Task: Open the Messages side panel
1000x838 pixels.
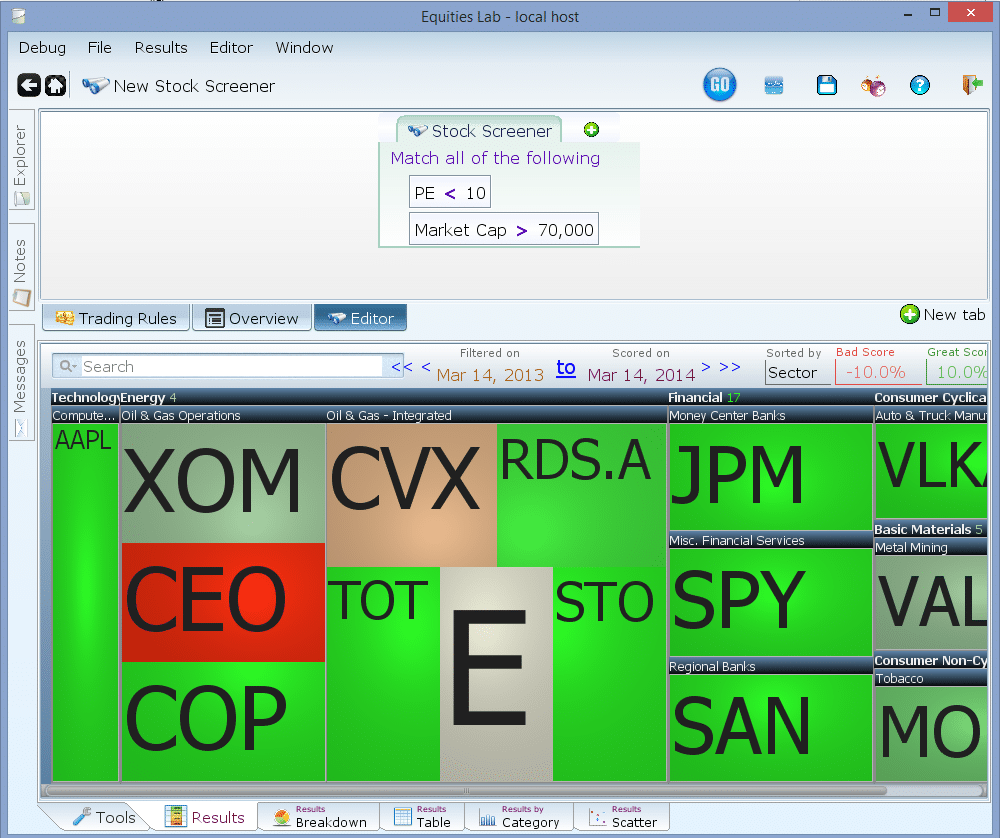Action: [21, 383]
